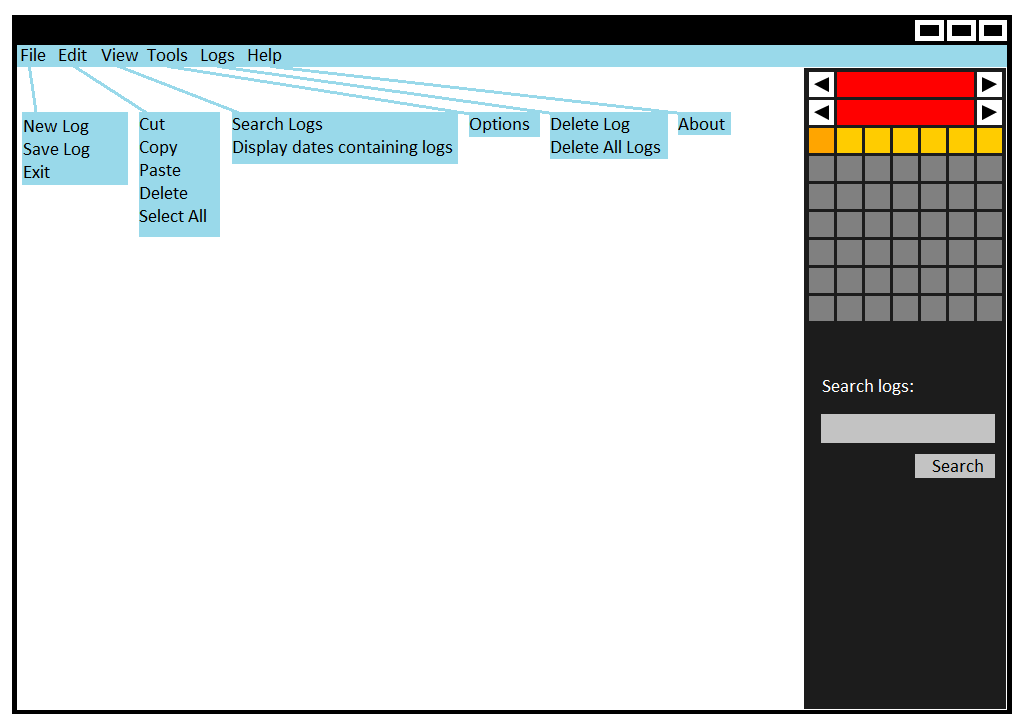Image resolution: width=1024 pixels, height=723 pixels.
Task: Open the File menu
Action: (x=33, y=56)
